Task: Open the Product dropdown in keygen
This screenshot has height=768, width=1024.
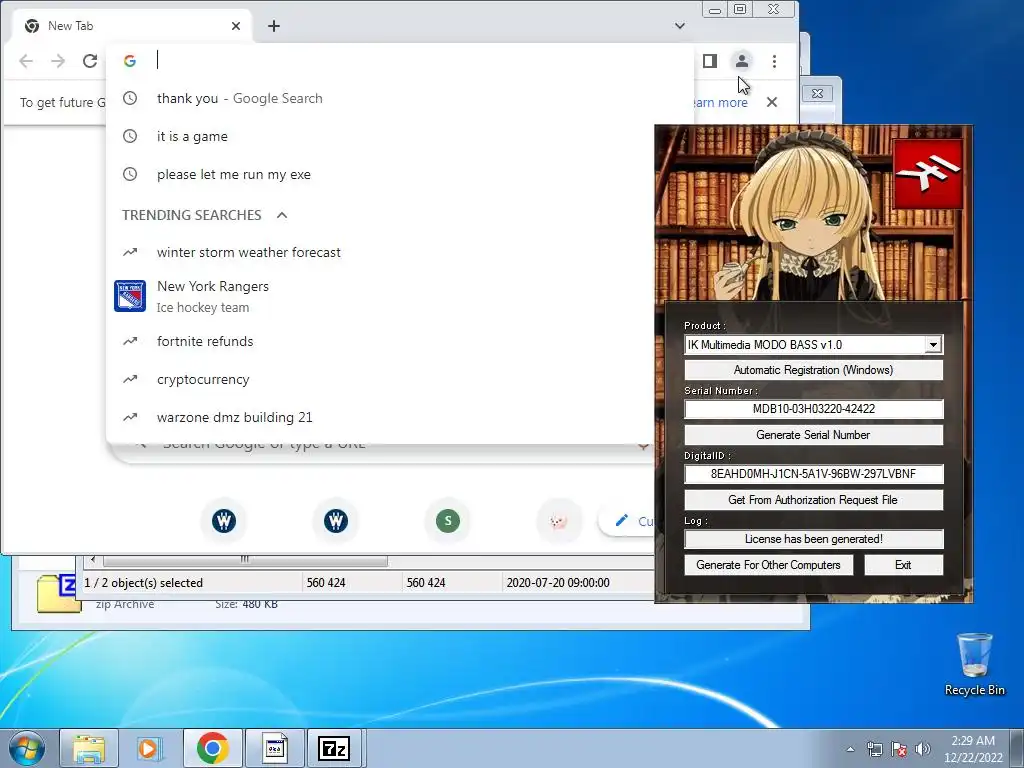Action: (x=933, y=345)
